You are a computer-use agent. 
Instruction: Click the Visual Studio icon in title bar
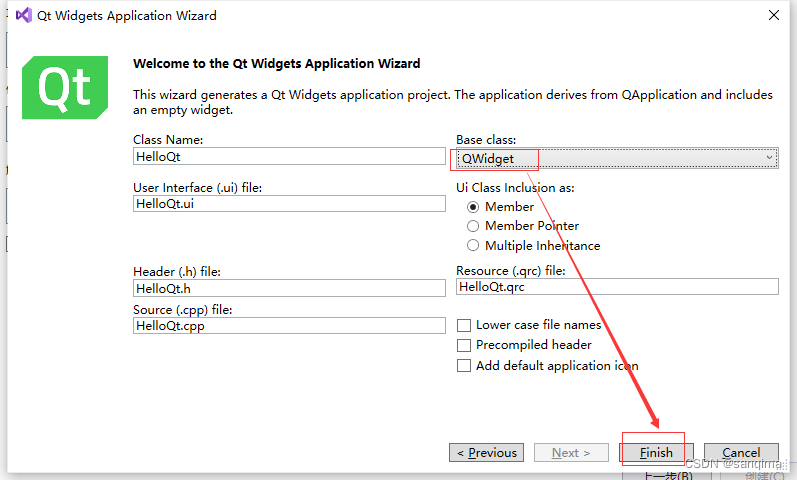pos(23,16)
